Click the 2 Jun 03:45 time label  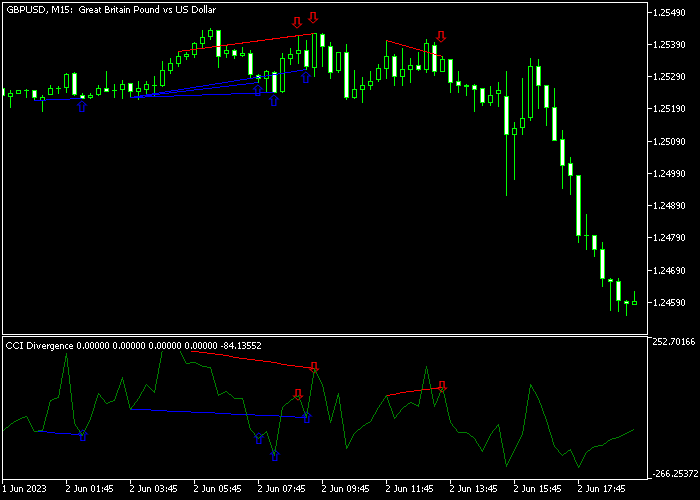click(x=154, y=489)
